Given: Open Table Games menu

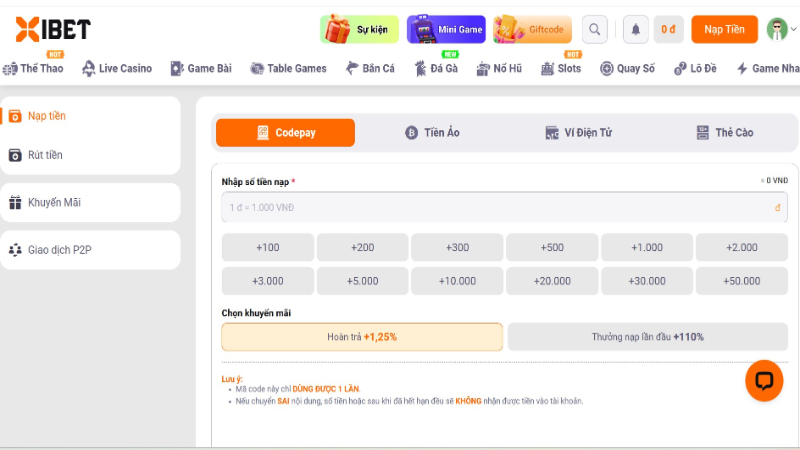Looking at the screenshot, I should click(x=288, y=68).
